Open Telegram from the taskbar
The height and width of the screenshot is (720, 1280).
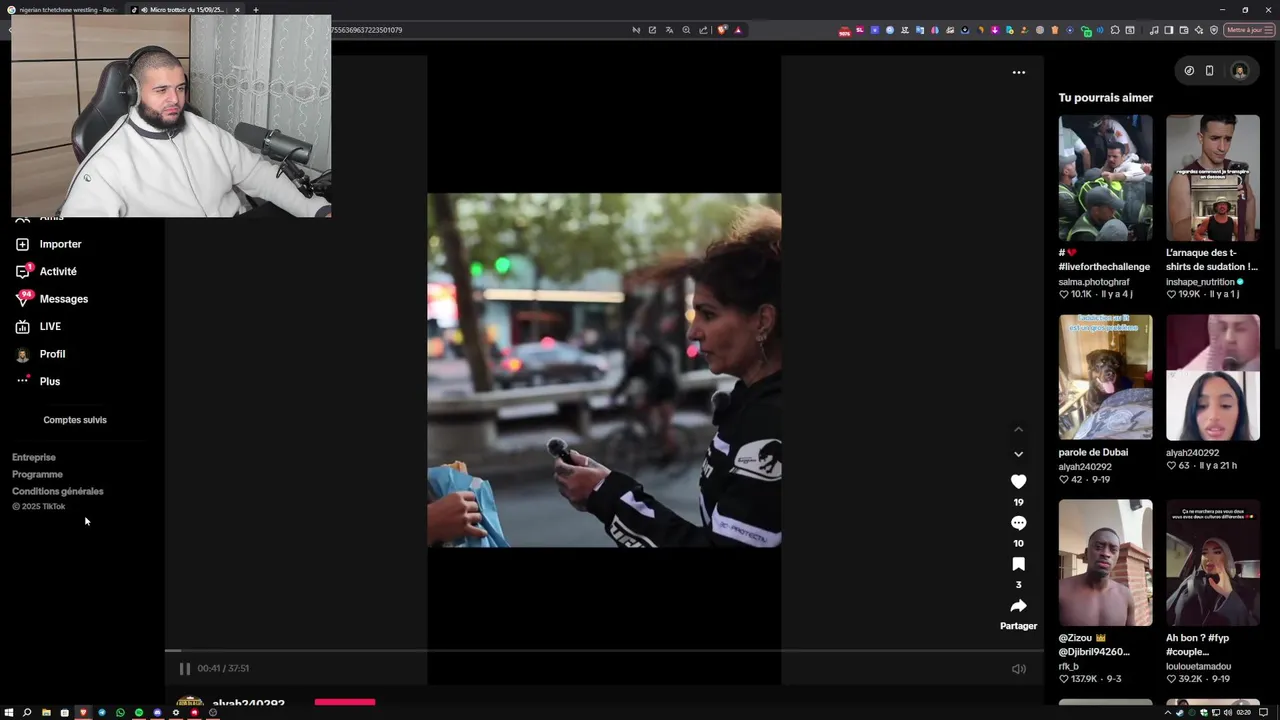(102, 712)
